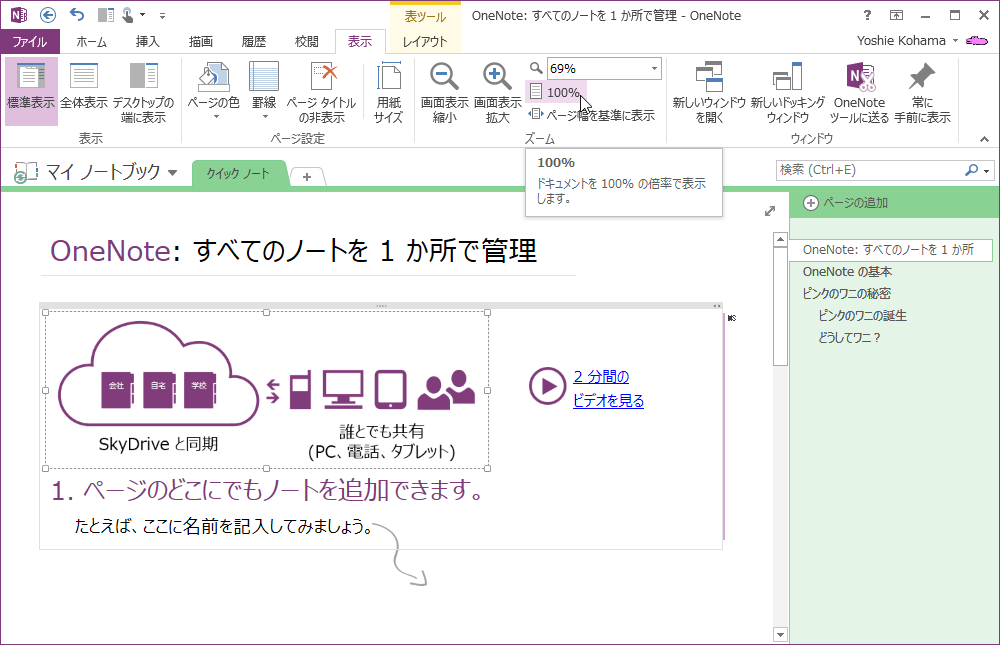Select 標準表示 normal view
Image resolution: width=1000 pixels, height=645 pixels.
(x=31, y=92)
